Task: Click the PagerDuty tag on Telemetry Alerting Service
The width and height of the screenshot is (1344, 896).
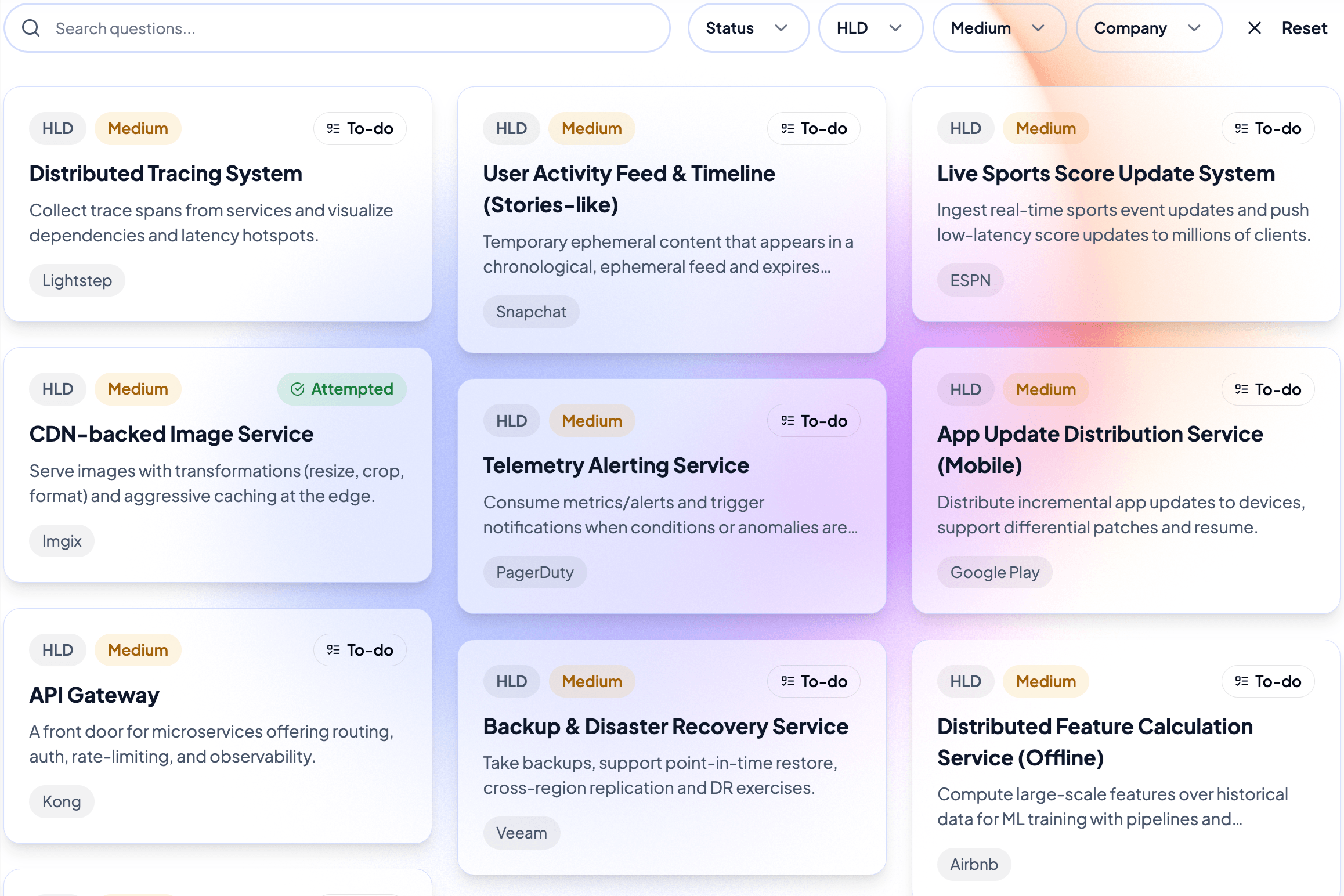Action: (x=535, y=572)
